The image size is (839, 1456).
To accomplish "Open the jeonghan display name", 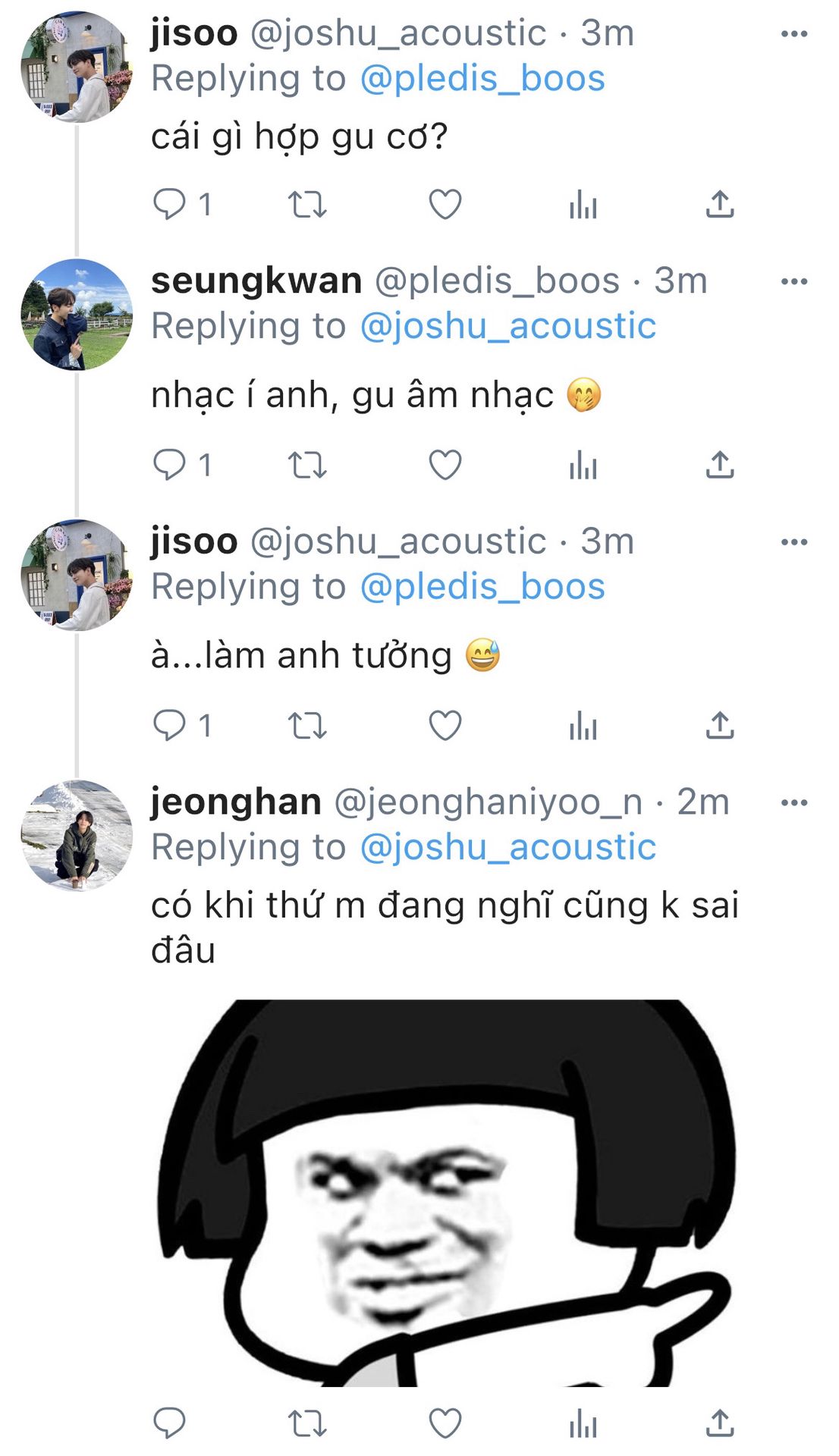I will [x=236, y=802].
